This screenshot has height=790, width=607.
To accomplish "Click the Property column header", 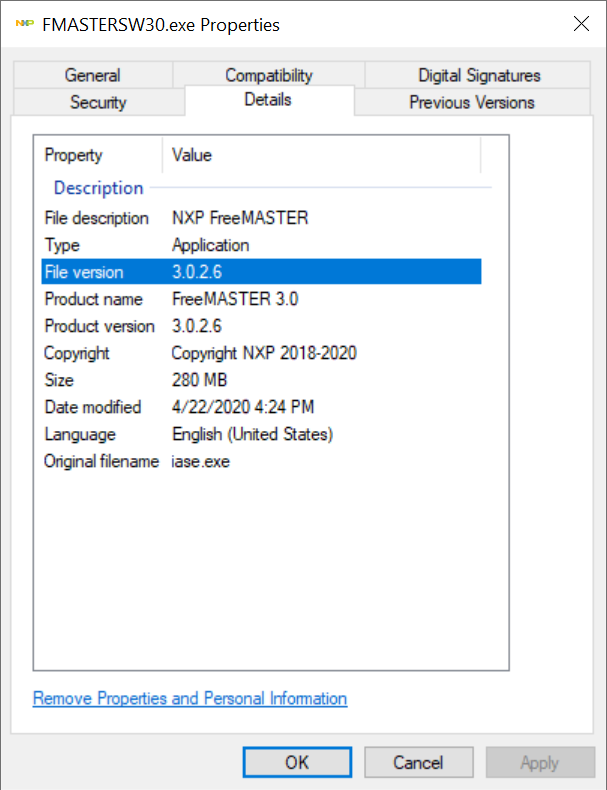I will [98, 155].
